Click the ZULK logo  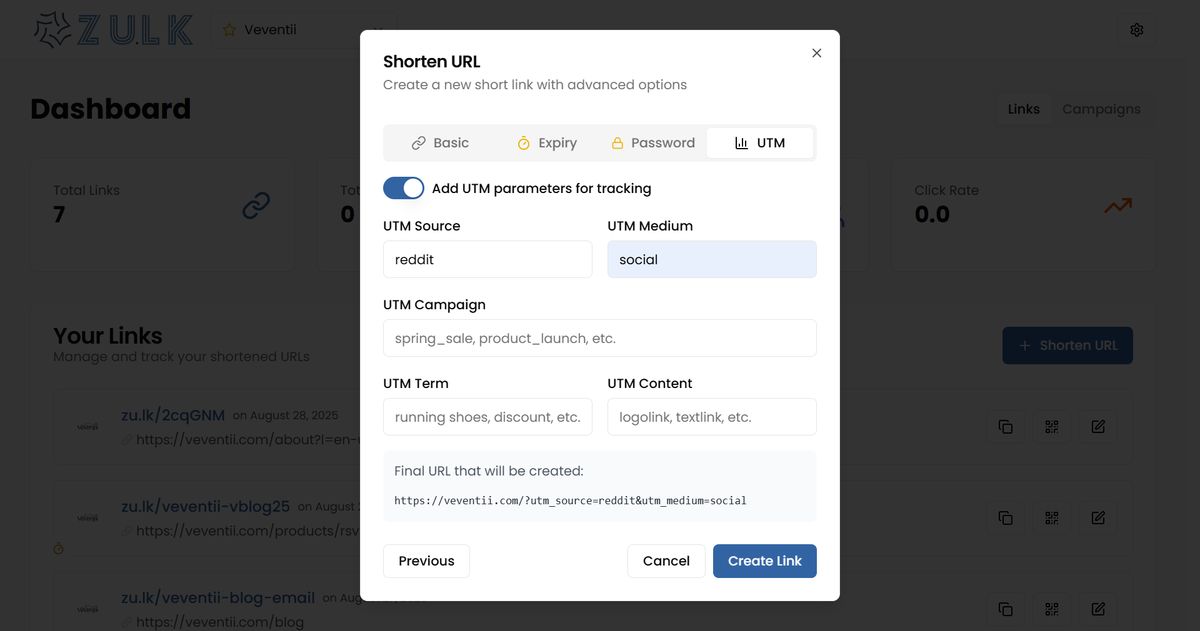point(113,30)
